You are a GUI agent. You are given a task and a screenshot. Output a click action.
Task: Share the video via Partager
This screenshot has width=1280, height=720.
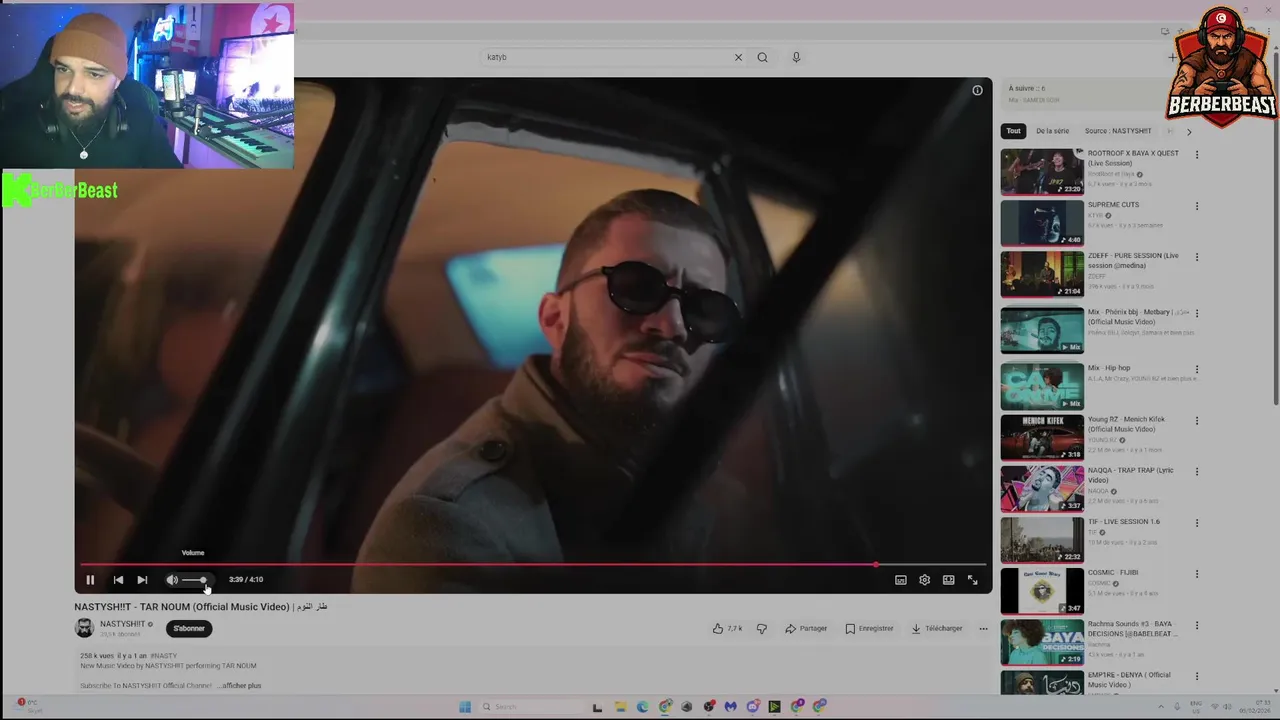(x=806, y=629)
